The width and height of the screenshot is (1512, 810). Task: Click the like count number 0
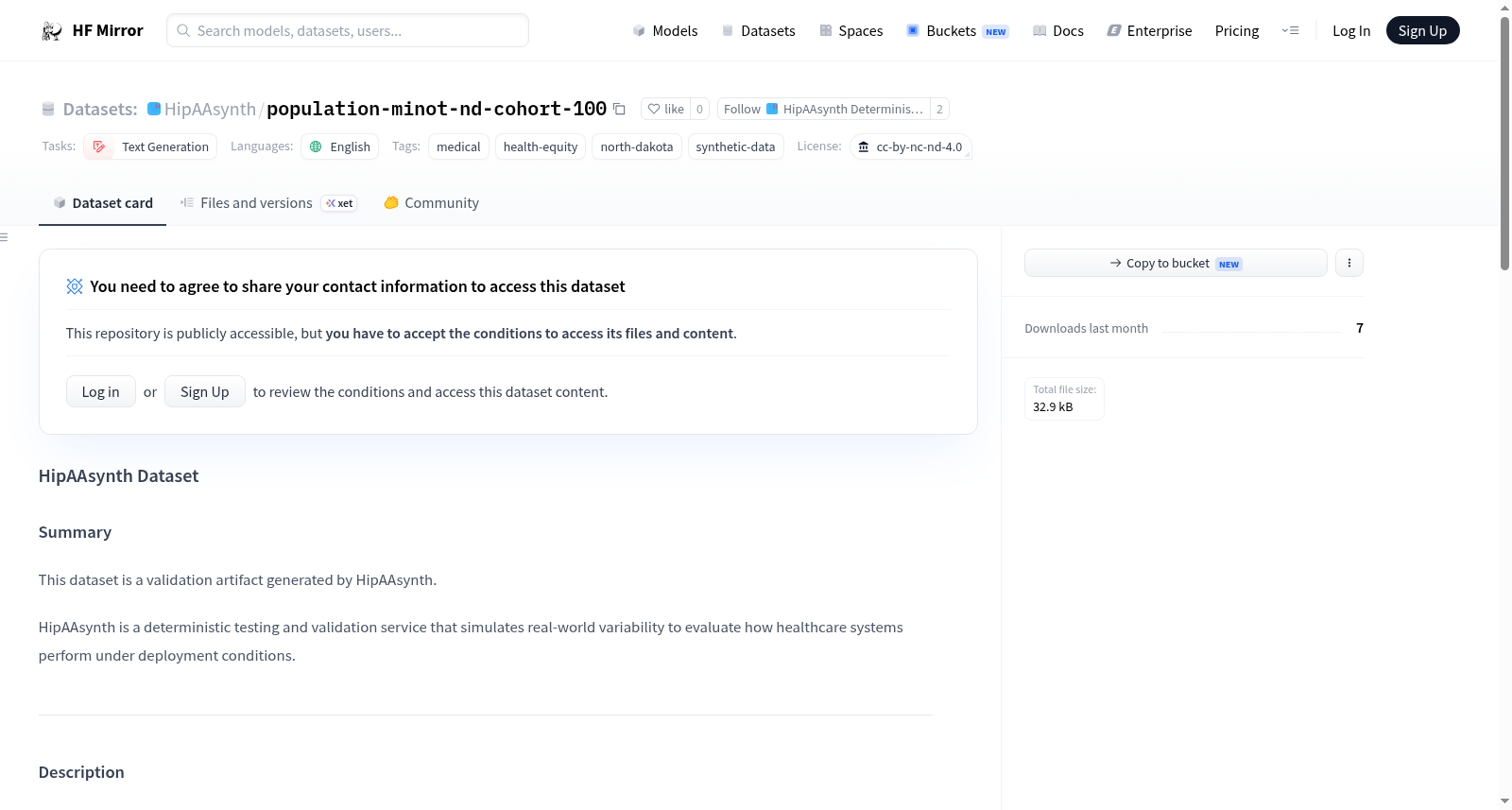(699, 109)
